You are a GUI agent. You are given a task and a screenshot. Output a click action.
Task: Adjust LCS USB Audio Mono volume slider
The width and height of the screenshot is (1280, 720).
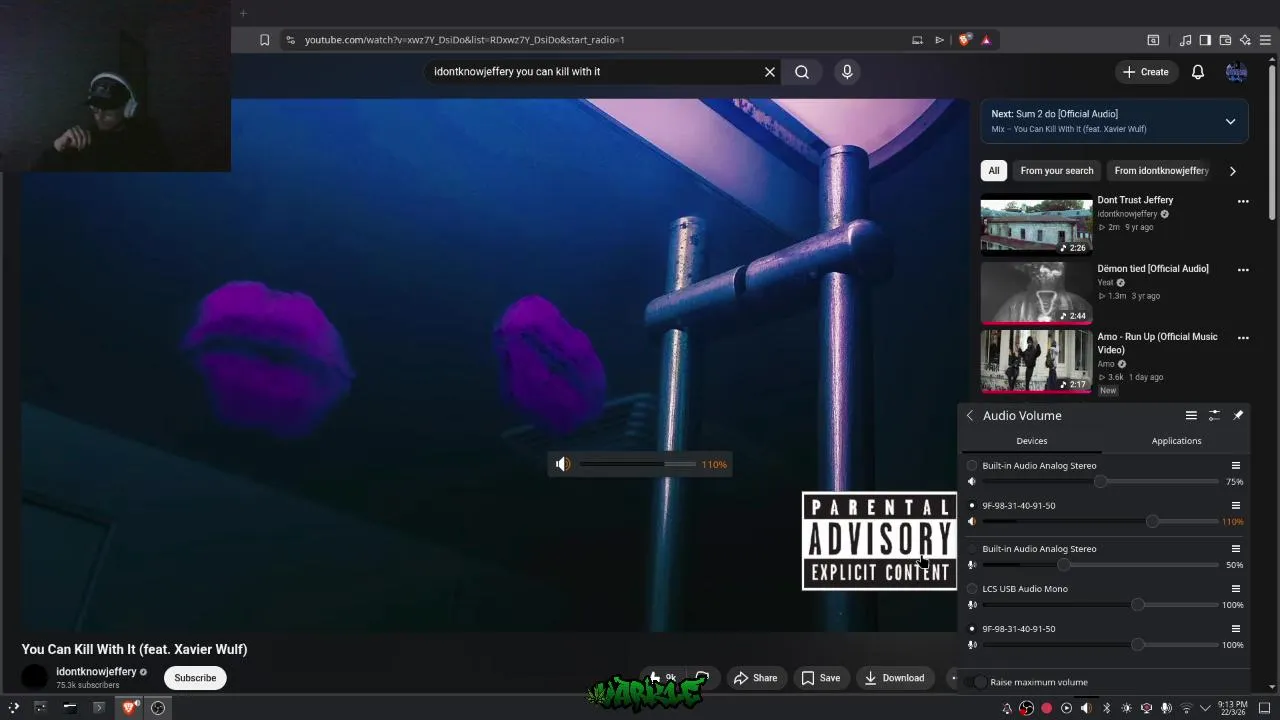pos(1100,605)
